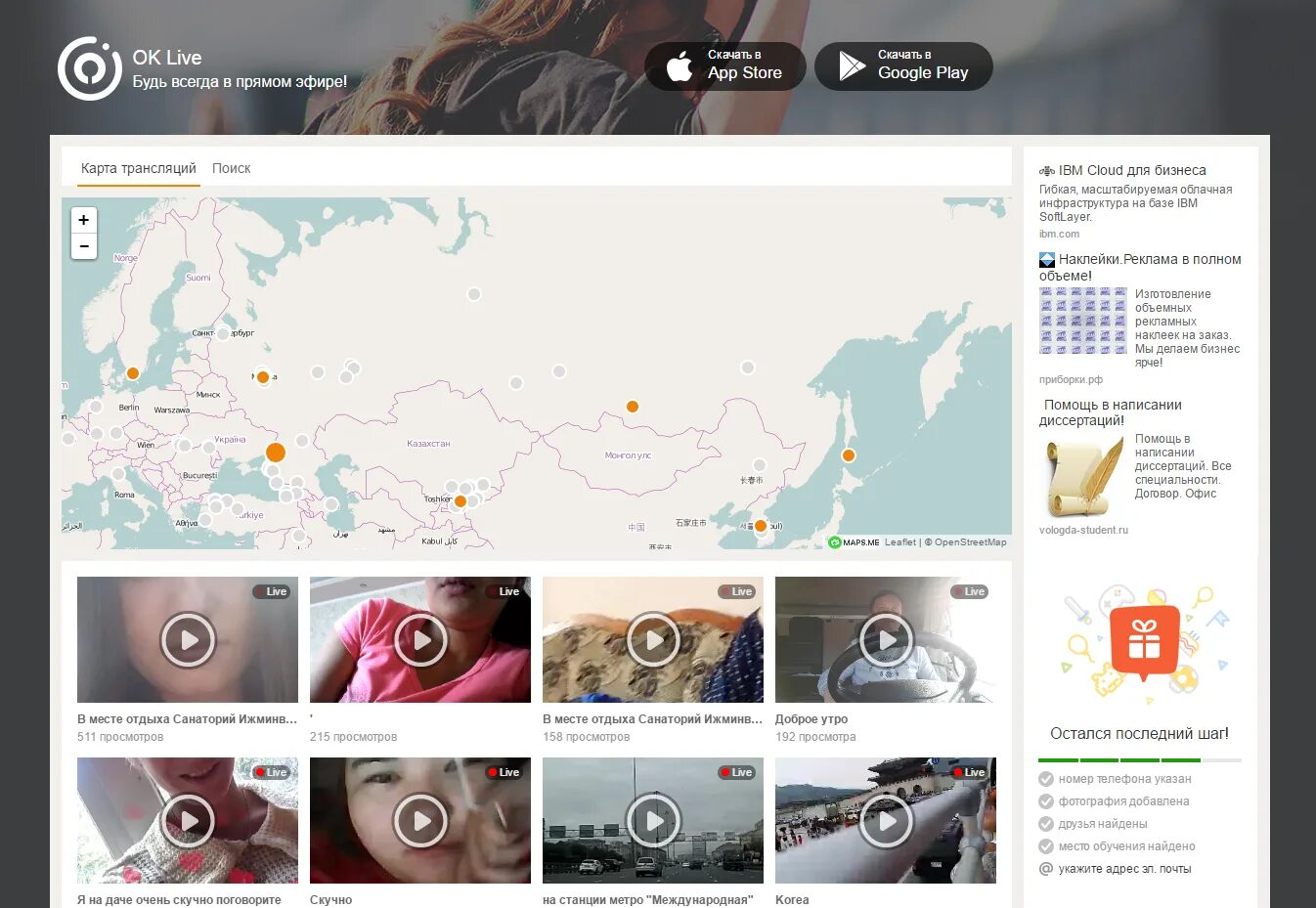The height and width of the screenshot is (908, 1316).
Task: Open the Korea stream title
Action: tap(792, 900)
